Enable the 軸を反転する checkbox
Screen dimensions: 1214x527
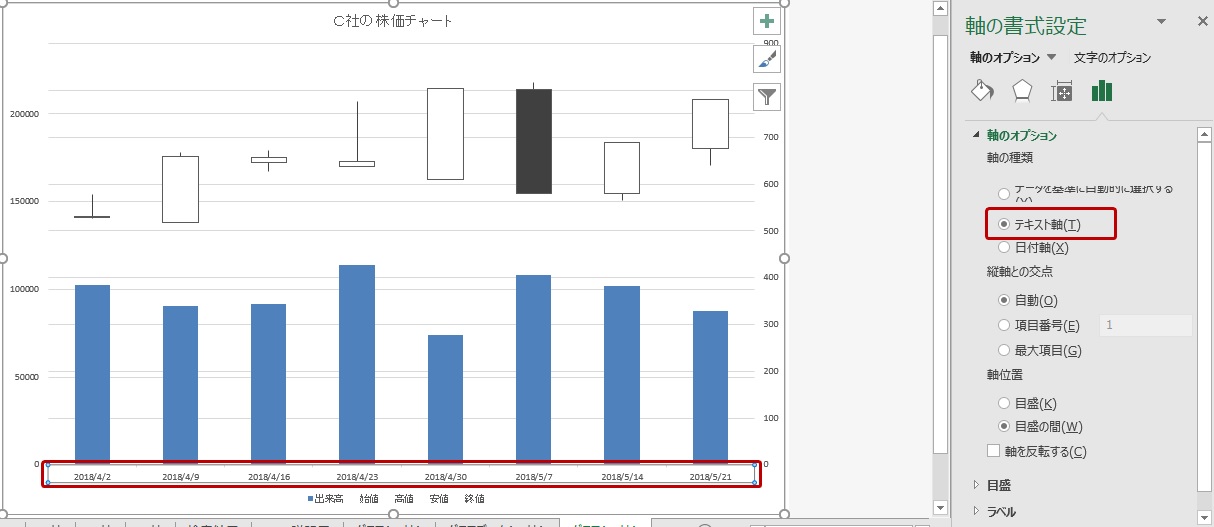994,452
